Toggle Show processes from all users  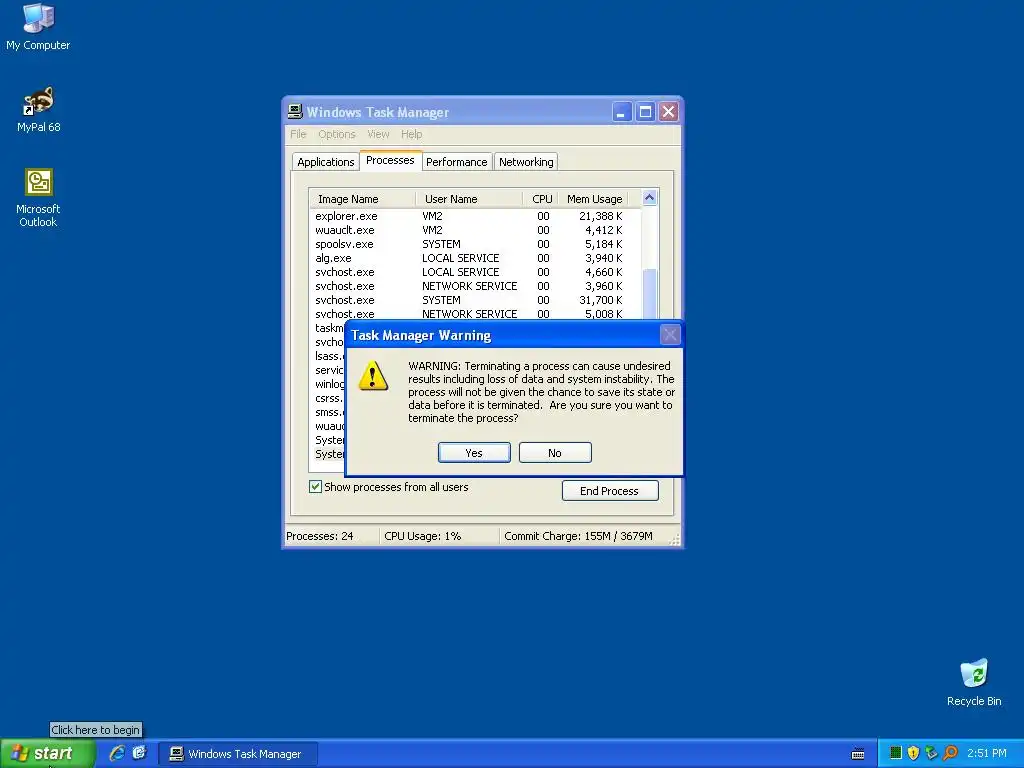(x=315, y=487)
